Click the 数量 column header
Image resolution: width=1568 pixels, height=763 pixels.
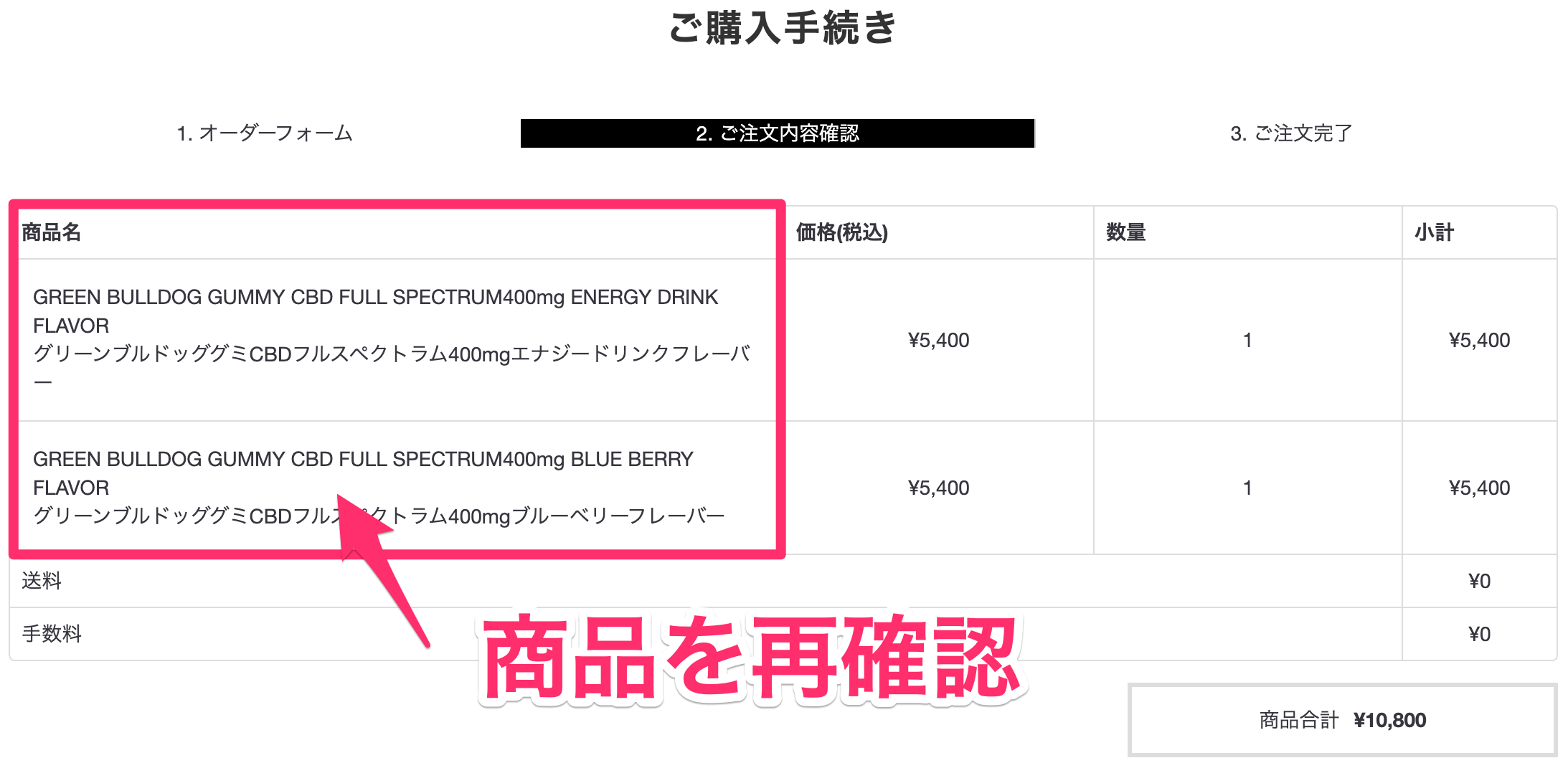click(x=1123, y=232)
